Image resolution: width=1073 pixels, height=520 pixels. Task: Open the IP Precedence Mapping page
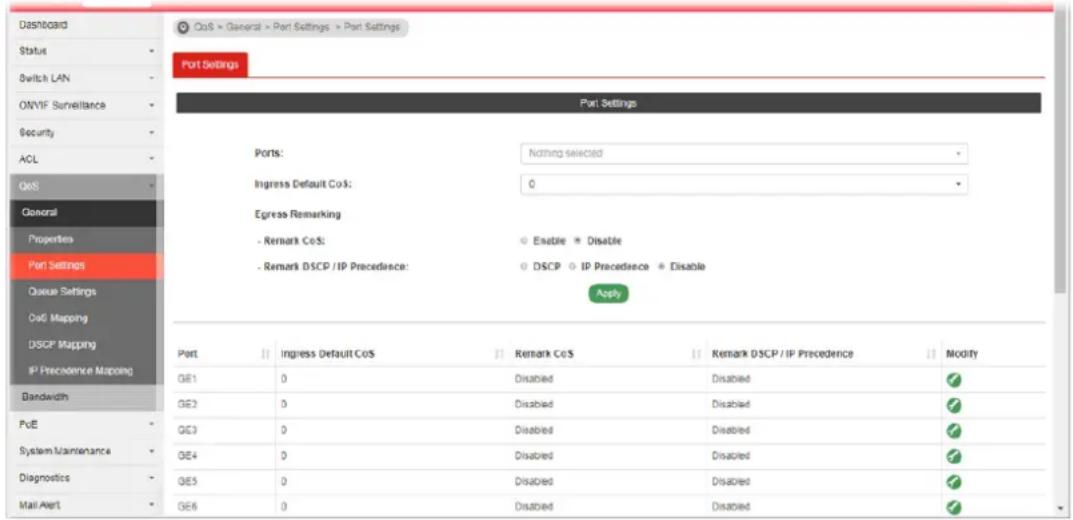click(82, 371)
